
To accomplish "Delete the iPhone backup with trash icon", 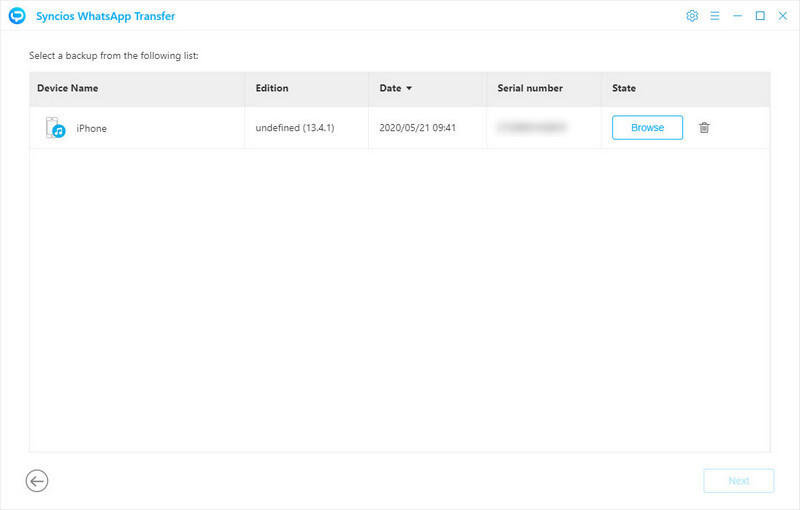I will pyautogui.click(x=704, y=128).
